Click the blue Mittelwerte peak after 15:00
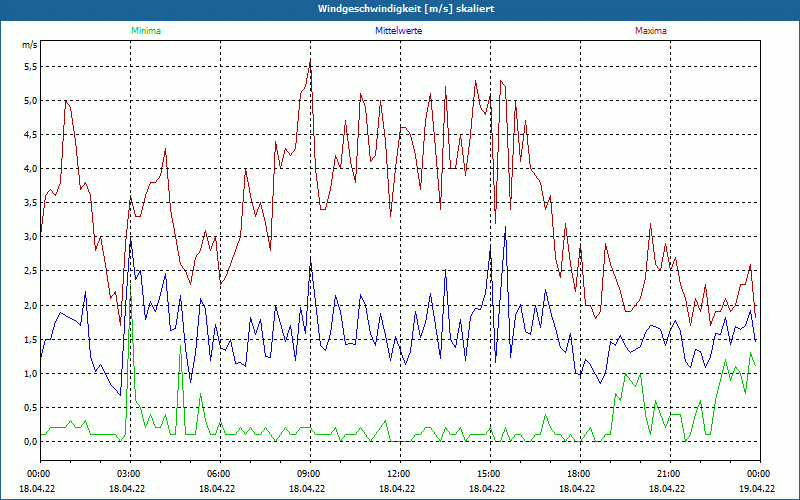 pyautogui.click(x=505, y=227)
